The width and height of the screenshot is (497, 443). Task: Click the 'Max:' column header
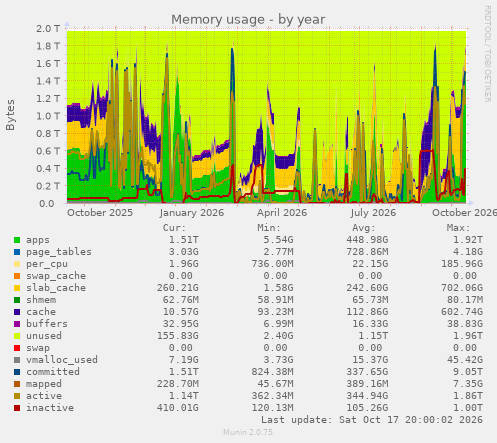[x=459, y=228]
